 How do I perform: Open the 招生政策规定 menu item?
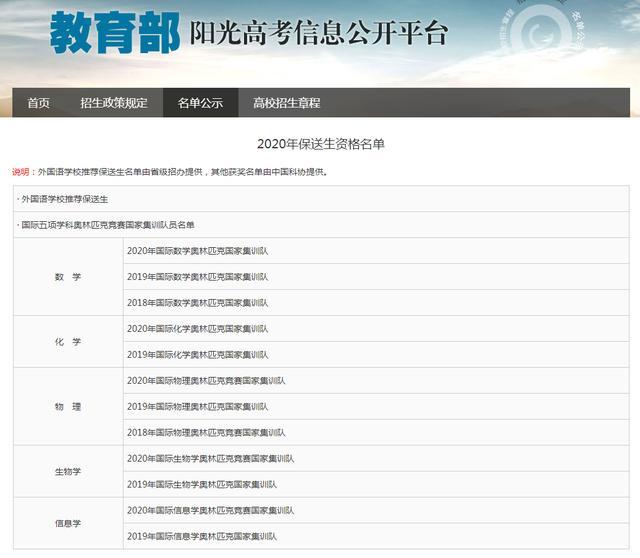coord(114,103)
